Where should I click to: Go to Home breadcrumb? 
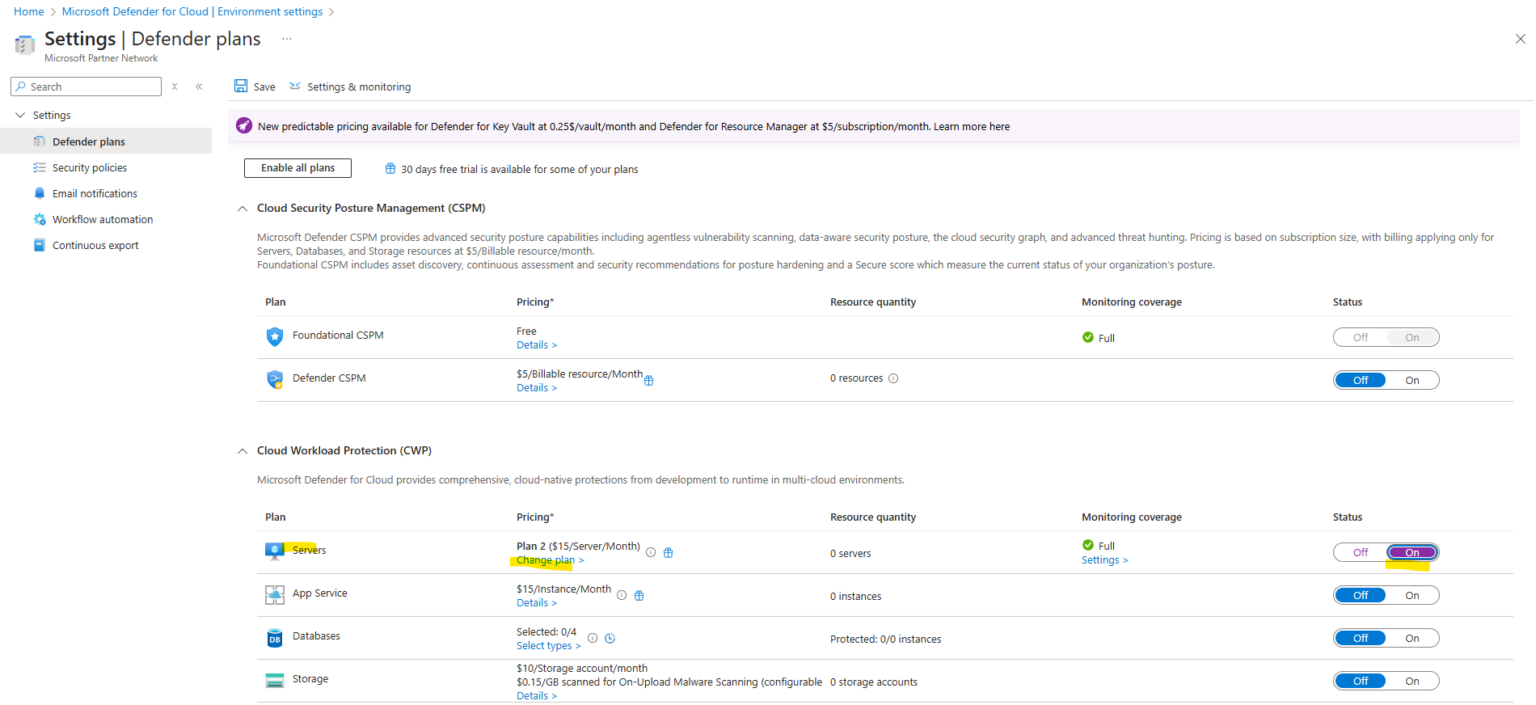[x=28, y=12]
